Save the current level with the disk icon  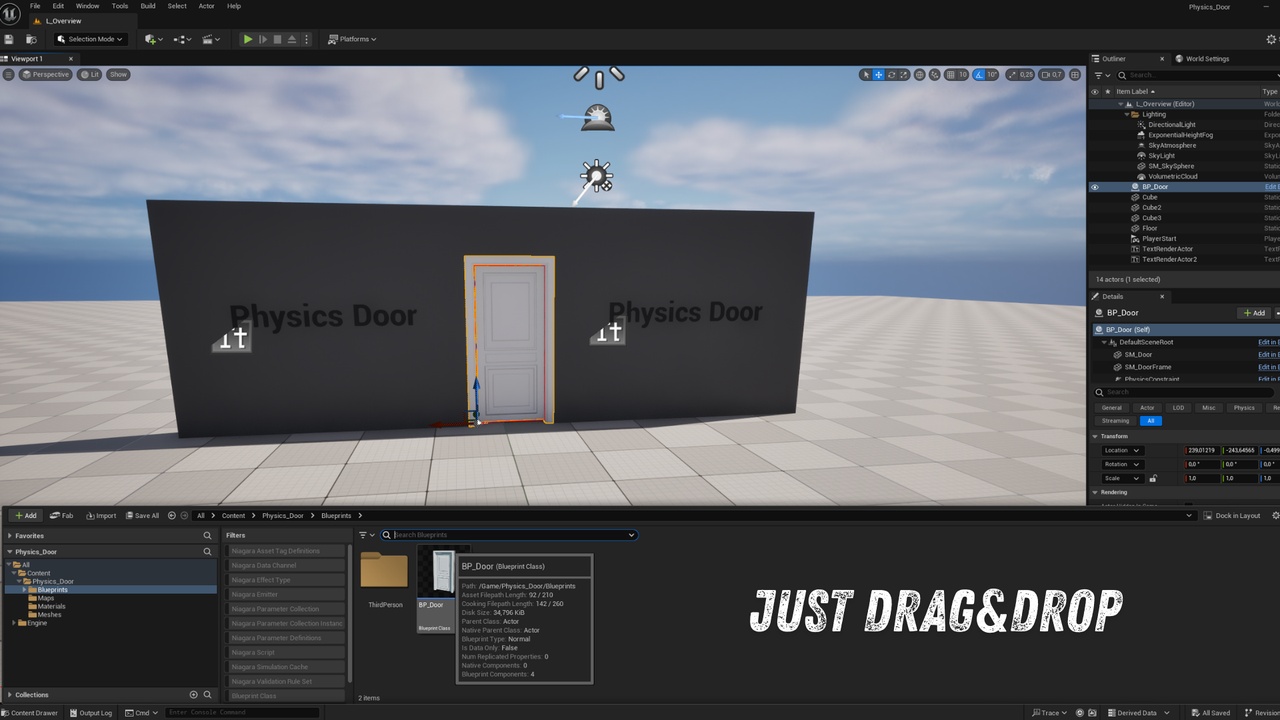coord(9,39)
